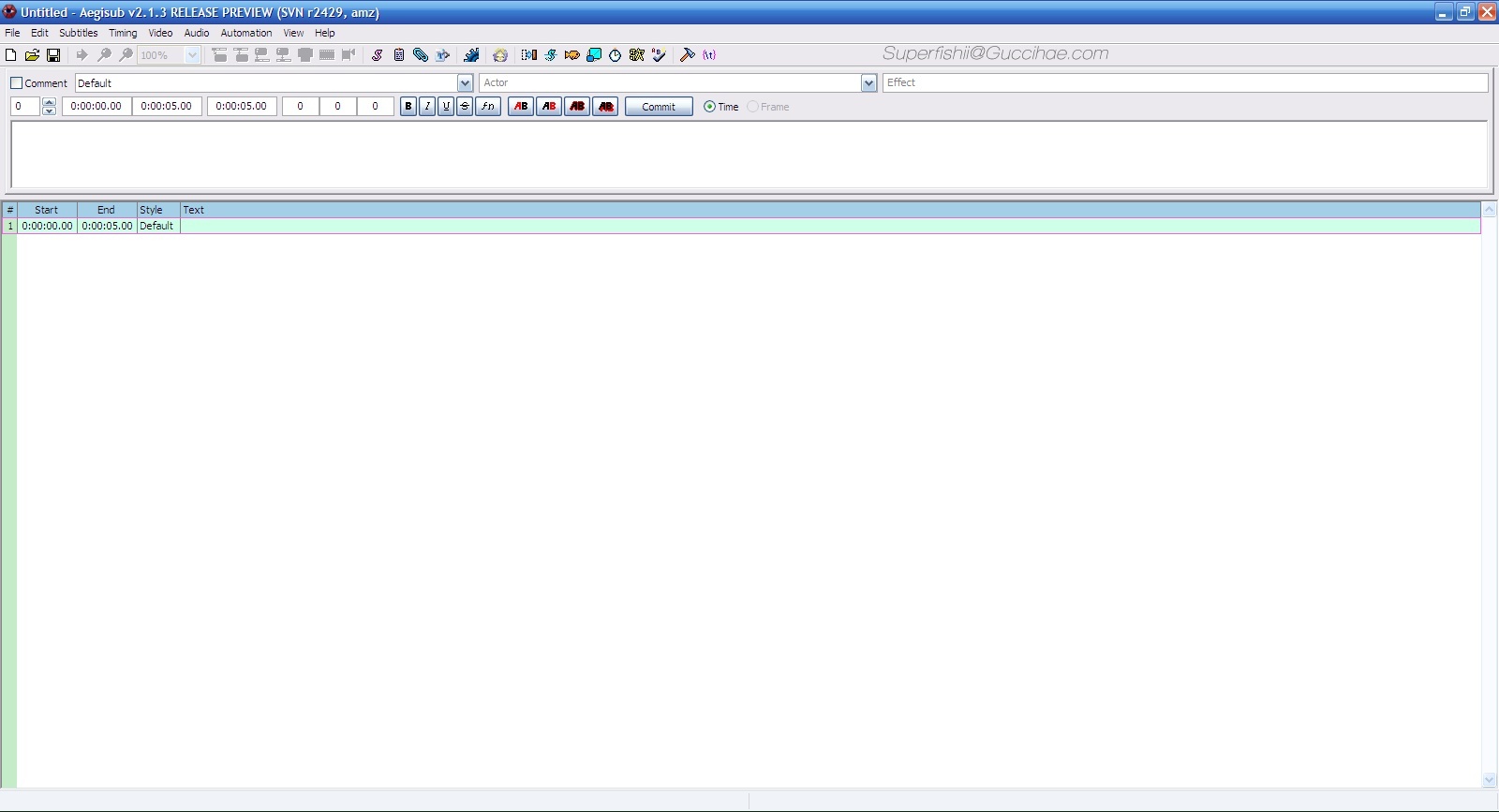
Task: Open the Attachments list paperclip icon
Action: coord(421,55)
